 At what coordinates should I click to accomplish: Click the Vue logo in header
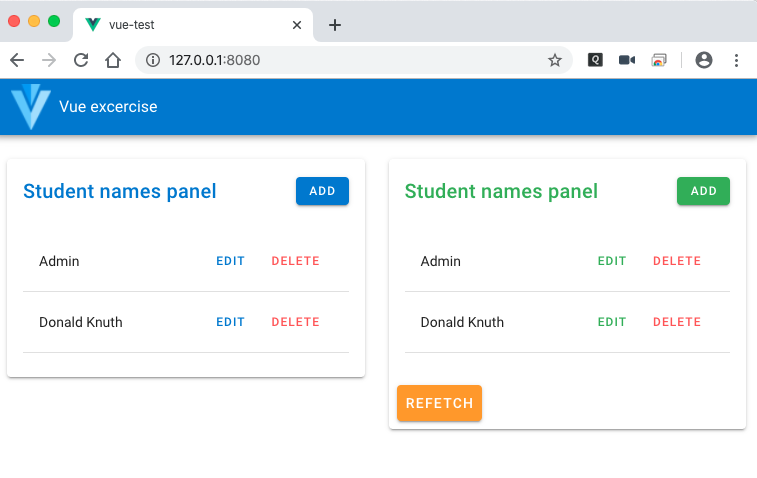(30, 107)
